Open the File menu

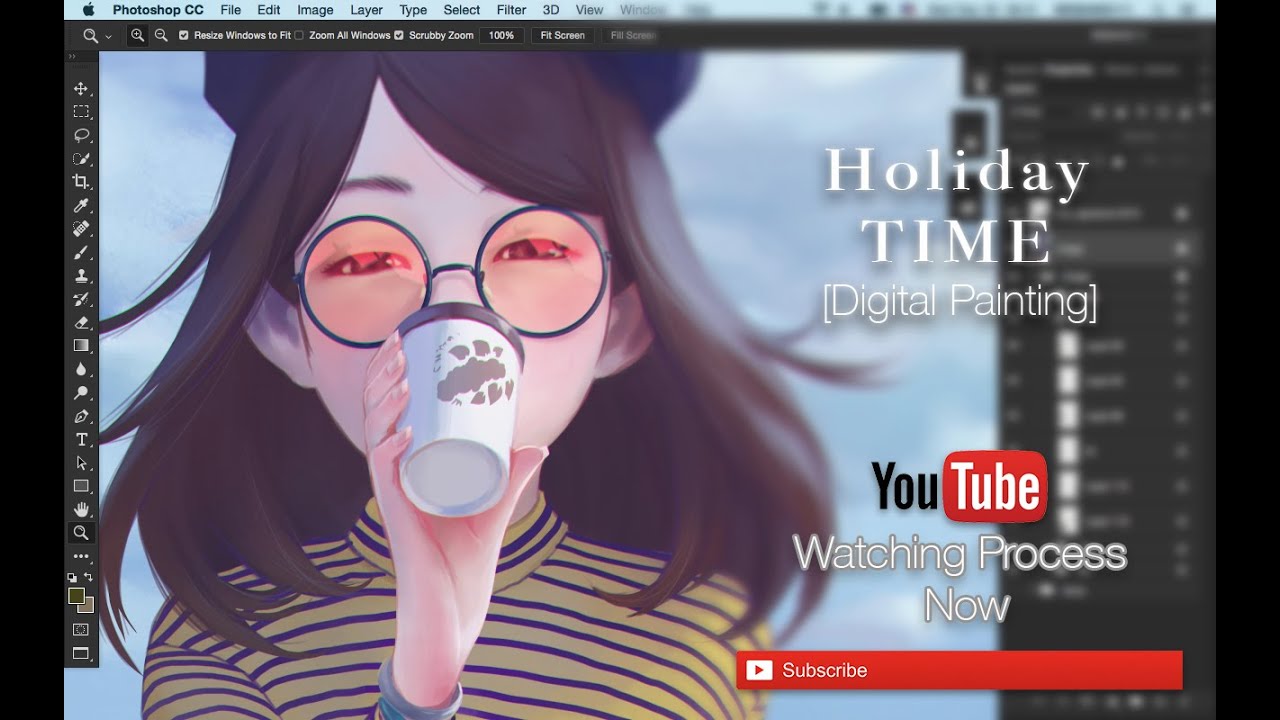(x=230, y=10)
